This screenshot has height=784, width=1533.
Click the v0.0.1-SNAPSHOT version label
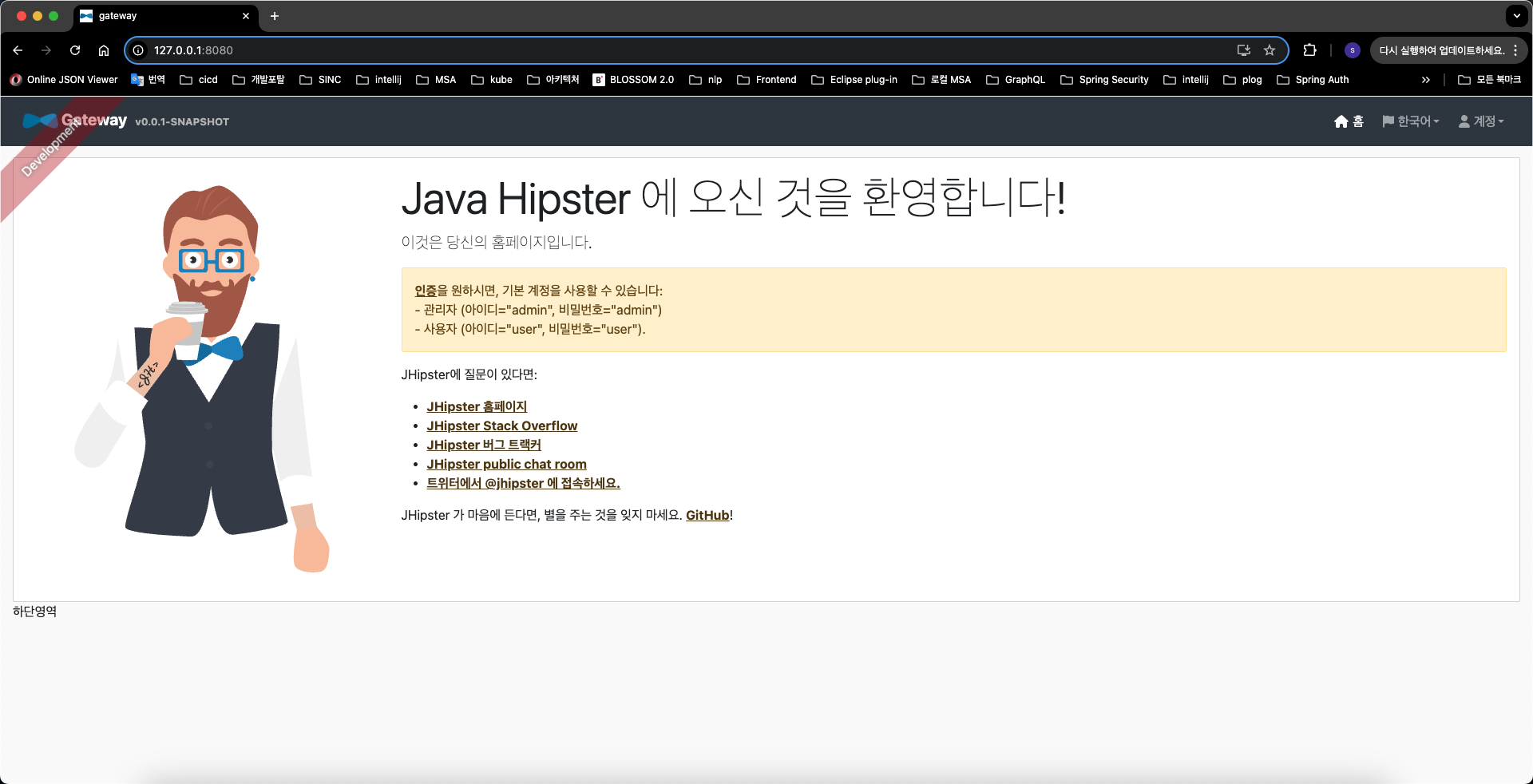[x=182, y=122]
